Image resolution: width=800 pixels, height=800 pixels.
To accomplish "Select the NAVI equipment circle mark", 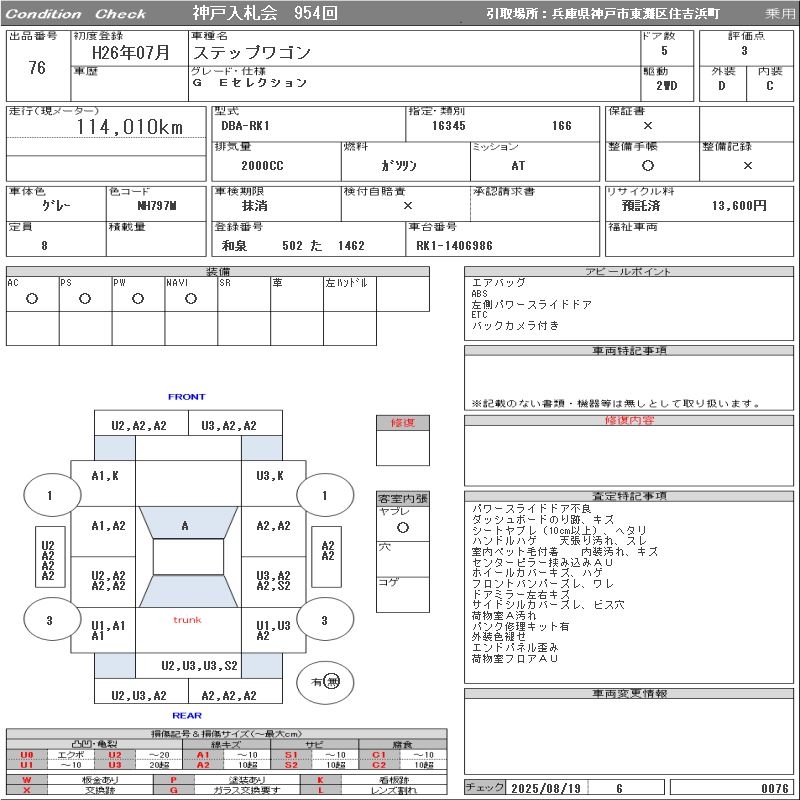I will tap(191, 299).
